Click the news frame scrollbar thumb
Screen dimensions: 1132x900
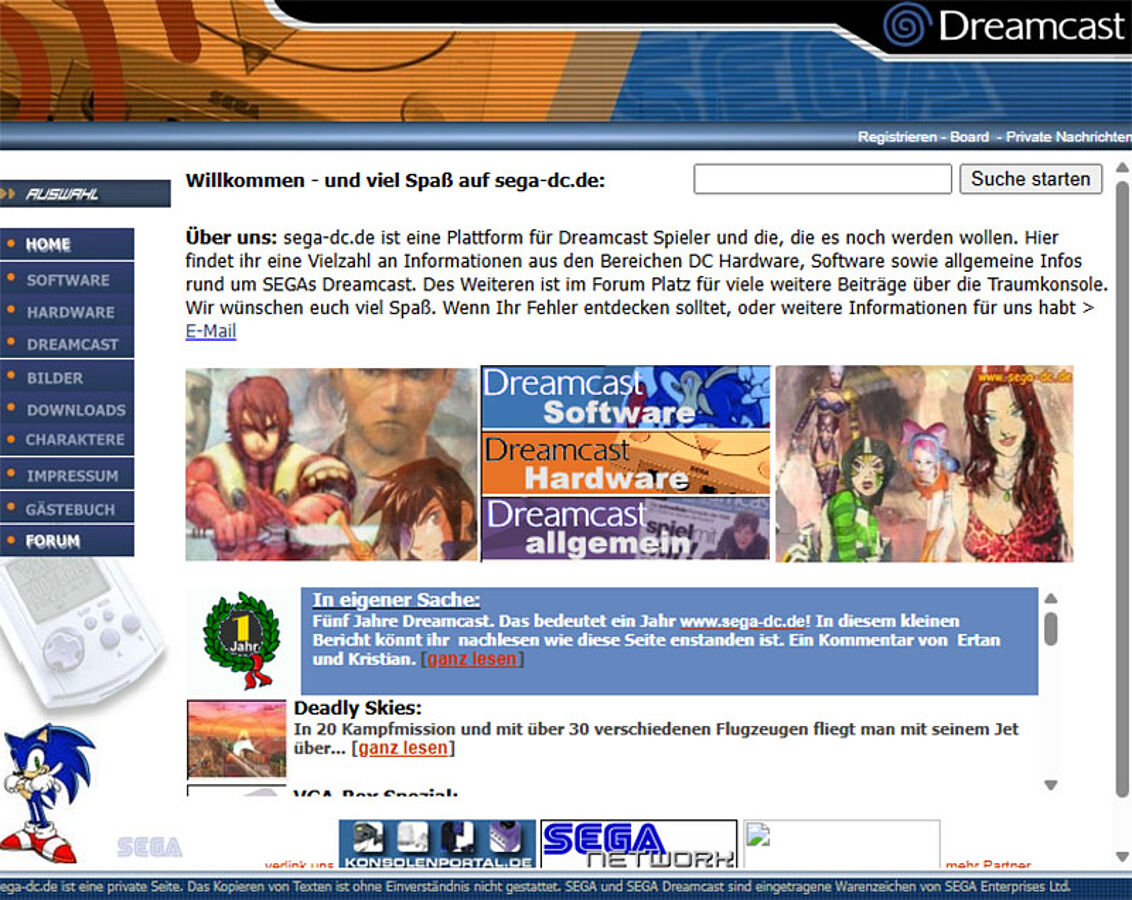(x=1051, y=628)
